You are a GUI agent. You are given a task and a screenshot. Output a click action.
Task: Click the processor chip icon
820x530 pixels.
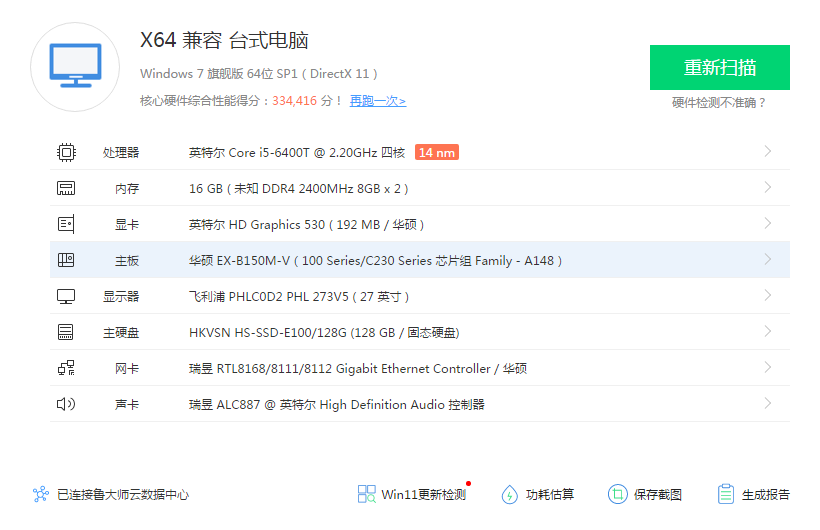point(66,152)
